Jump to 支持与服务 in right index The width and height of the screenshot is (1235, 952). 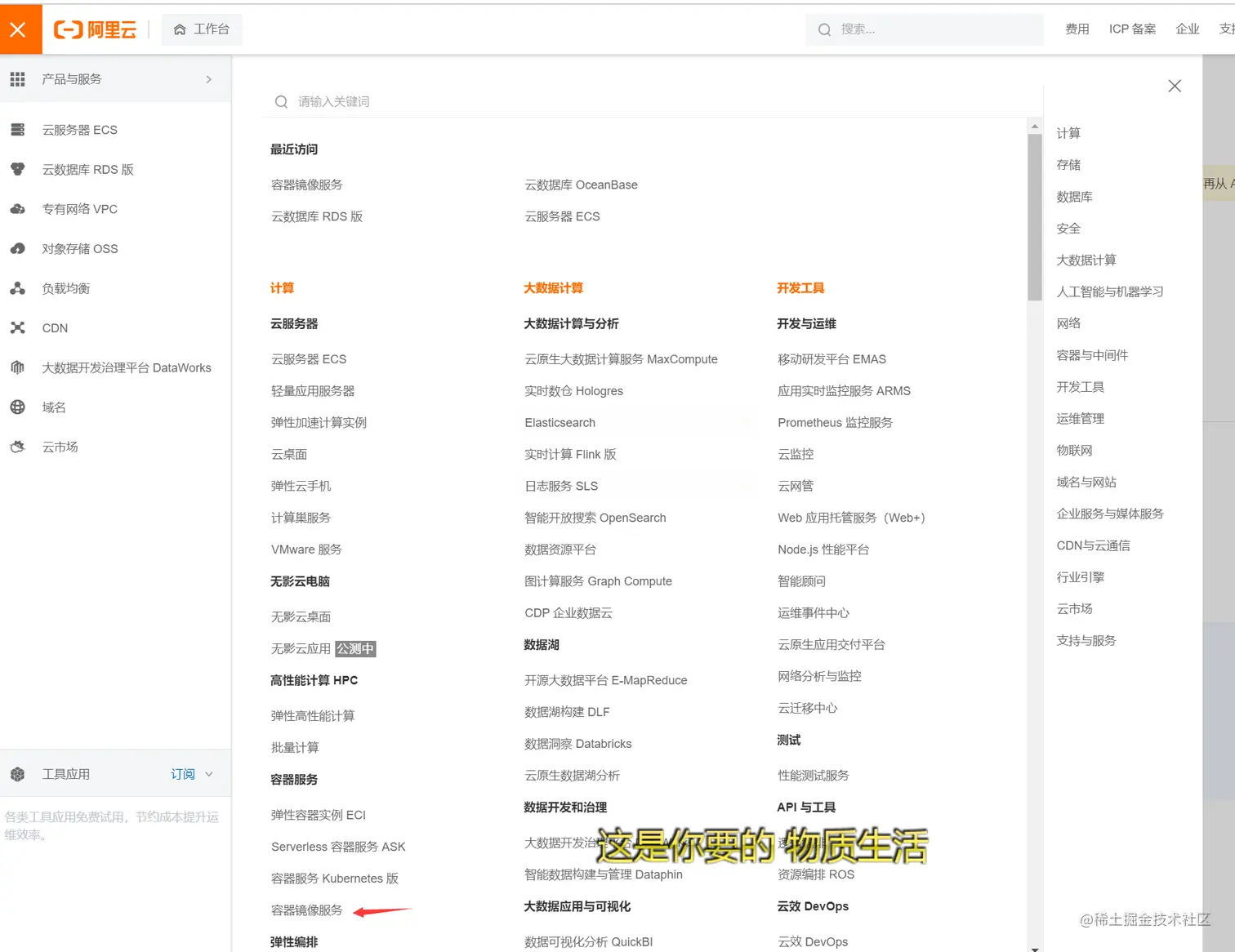tap(1086, 641)
